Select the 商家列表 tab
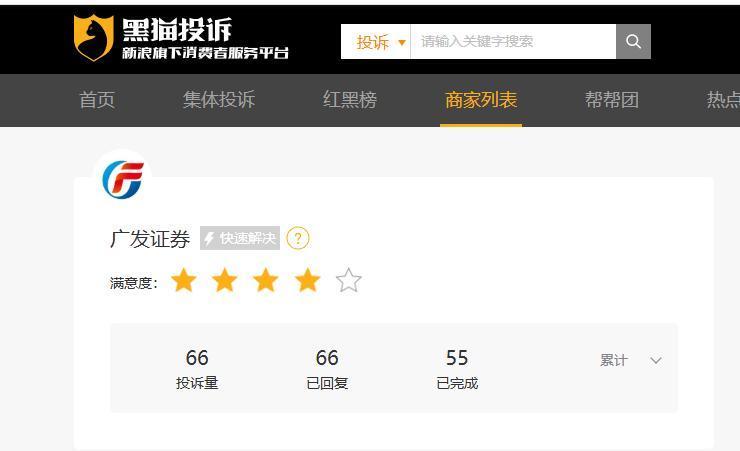This screenshot has width=740, height=451. [x=481, y=100]
